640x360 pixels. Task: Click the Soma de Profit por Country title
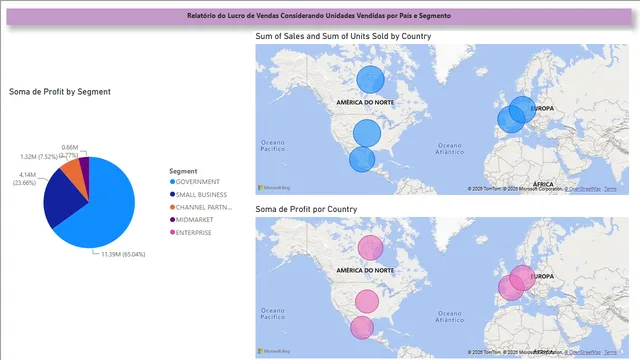pyautogui.click(x=306, y=209)
